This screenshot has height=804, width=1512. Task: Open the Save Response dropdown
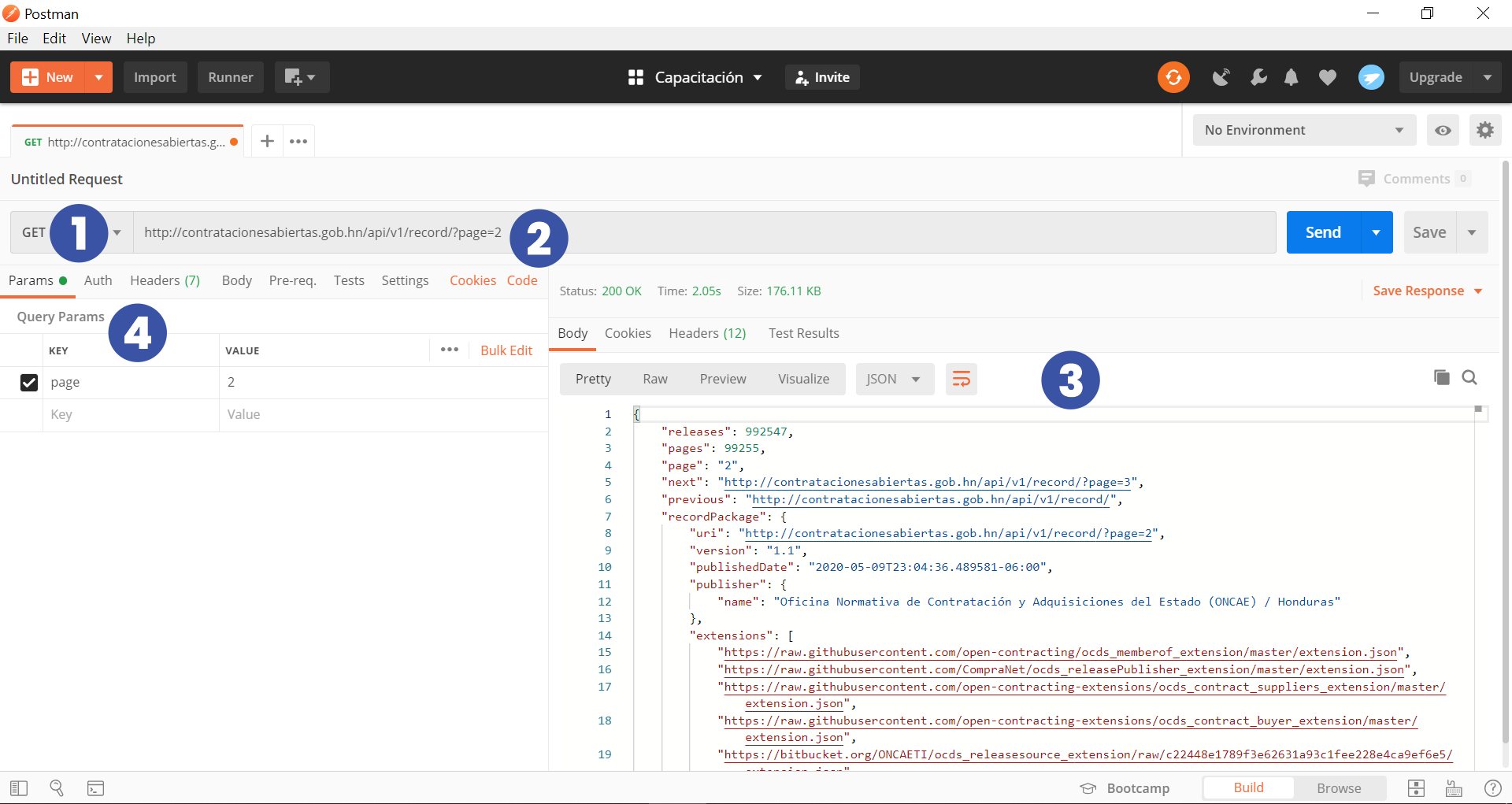[1427, 291]
